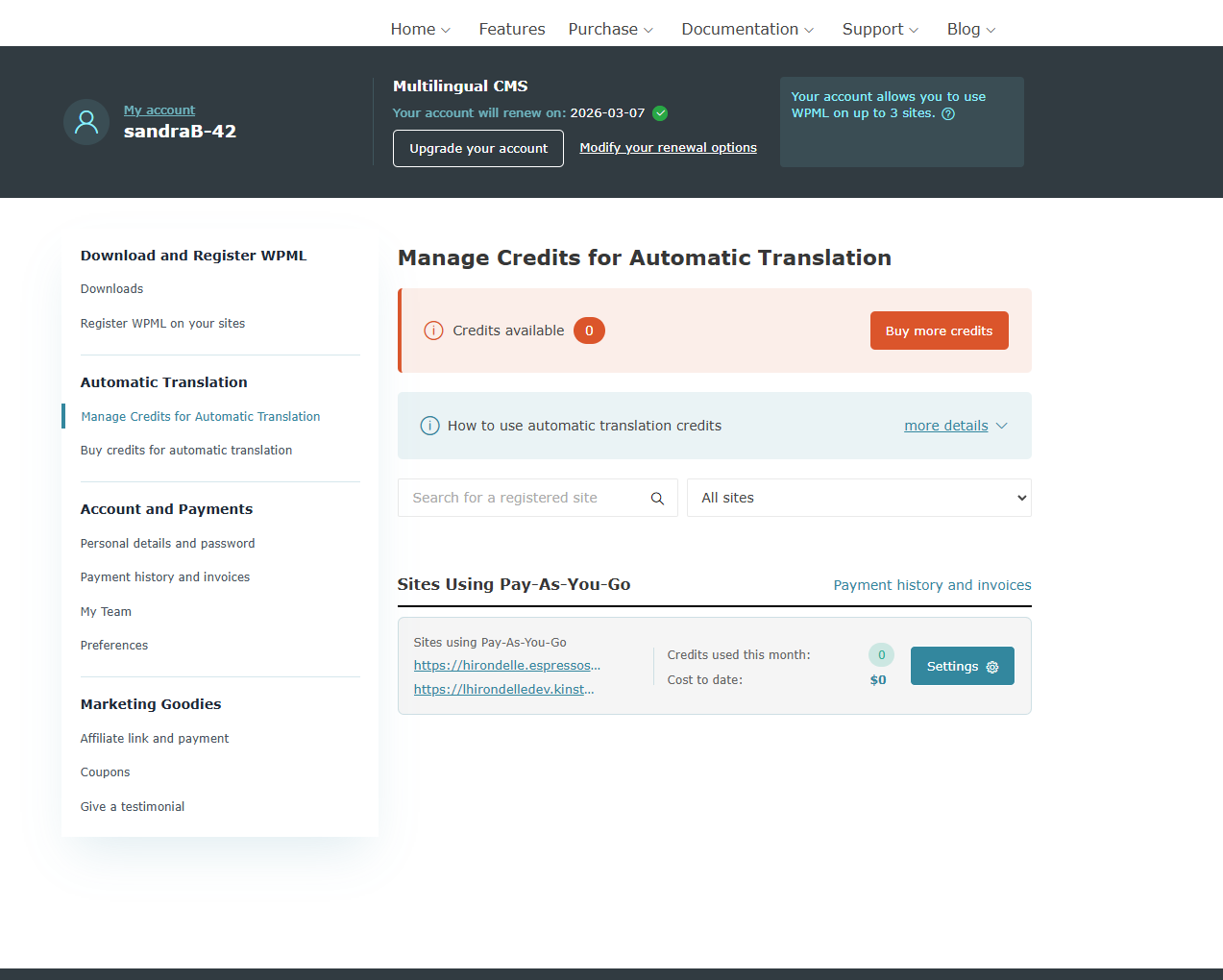Open Affiliate link and payment
The width and height of the screenshot is (1223, 980).
(155, 739)
